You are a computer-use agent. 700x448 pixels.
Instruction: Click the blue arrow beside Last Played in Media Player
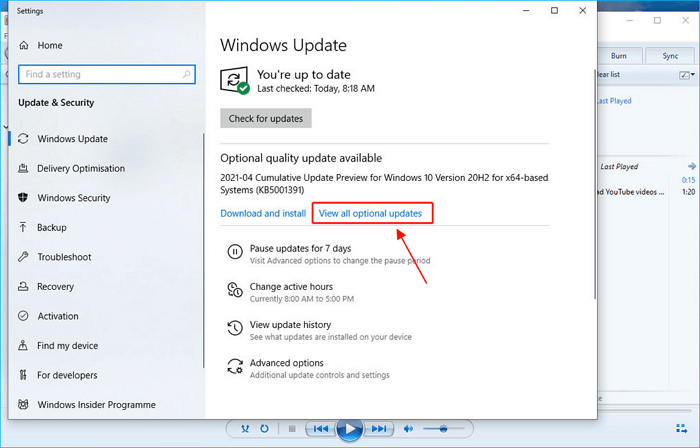(x=692, y=166)
